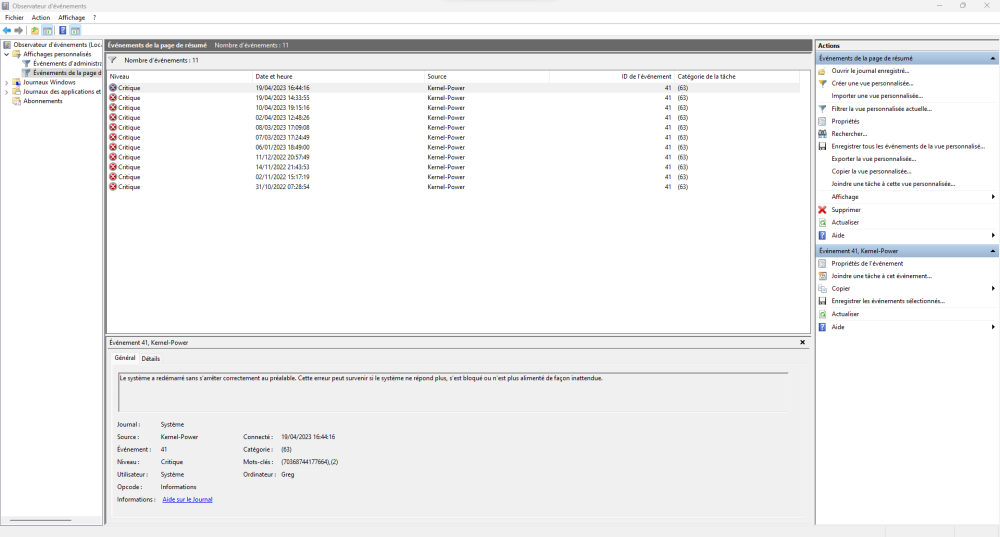The image size is (1000, 537).
Task: Click the event description text box
Action: (453, 392)
